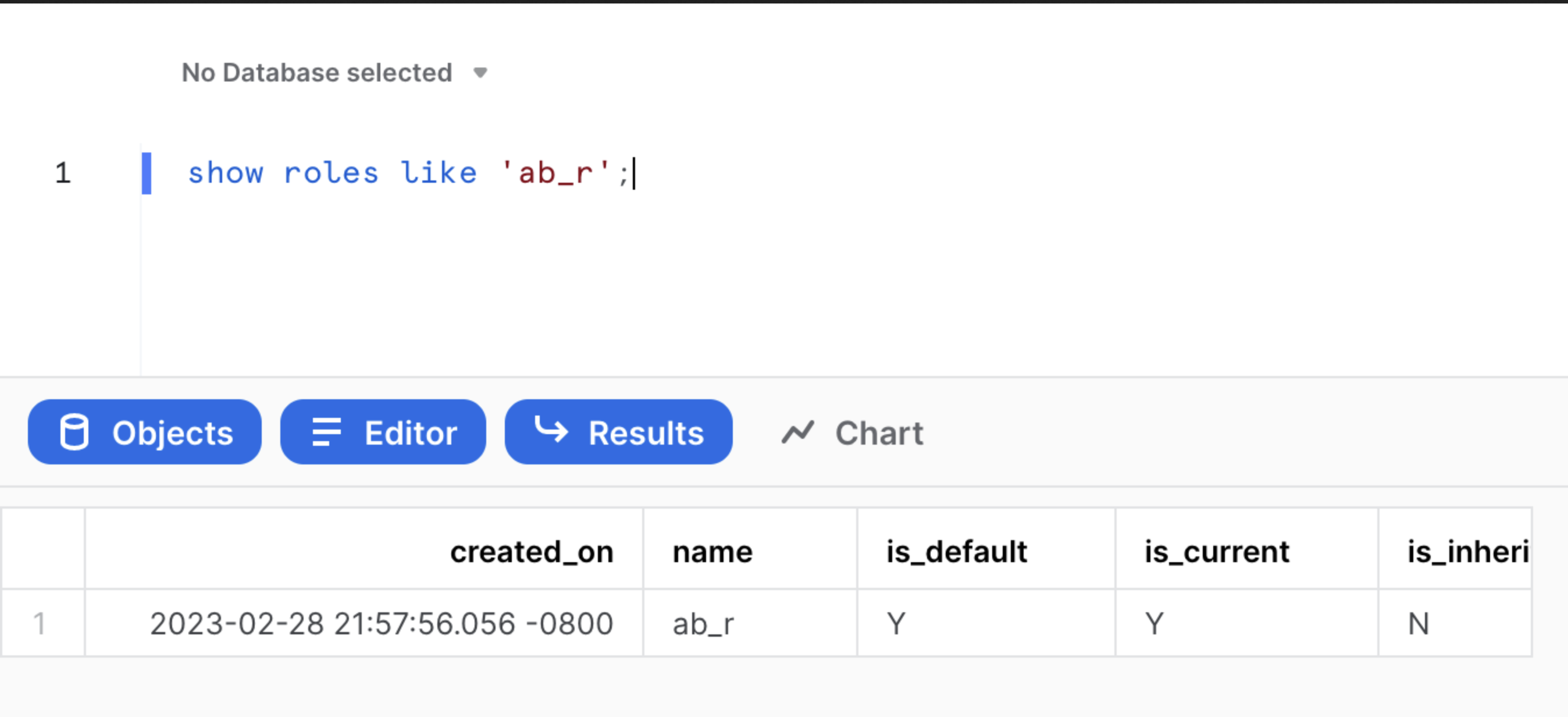1568x717 pixels.
Task: Click the database cylinder icon on Objects button
Action: [75, 432]
